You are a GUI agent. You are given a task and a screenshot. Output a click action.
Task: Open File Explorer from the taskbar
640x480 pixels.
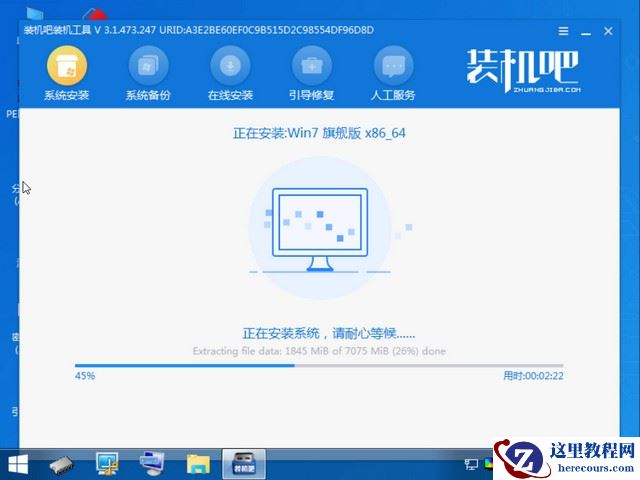pos(198,464)
